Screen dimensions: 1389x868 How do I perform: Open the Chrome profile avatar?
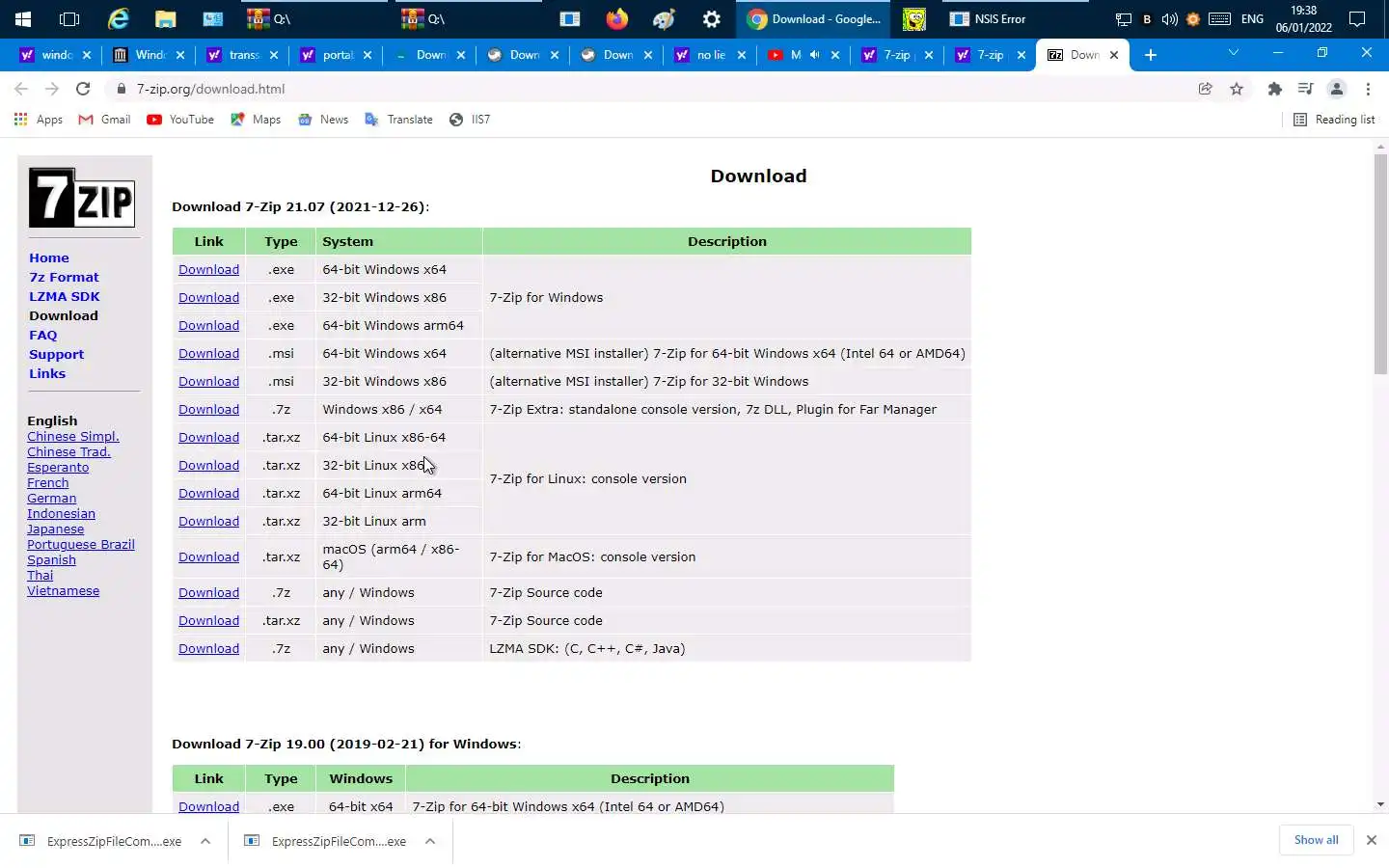tap(1337, 89)
